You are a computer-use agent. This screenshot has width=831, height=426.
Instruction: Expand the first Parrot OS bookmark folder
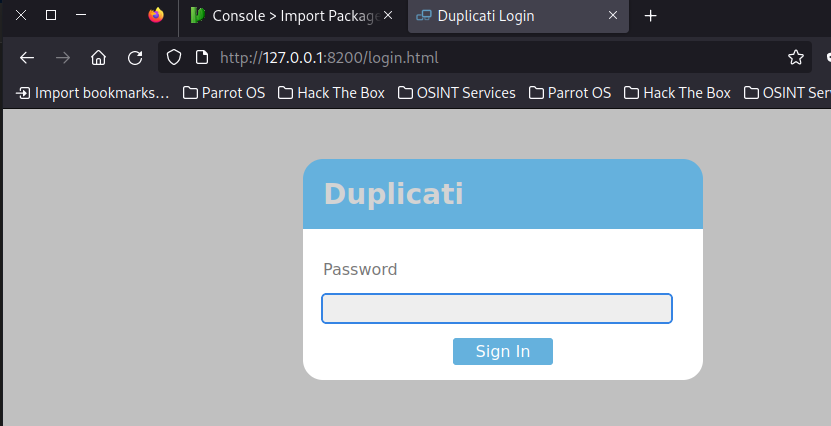coord(223,93)
